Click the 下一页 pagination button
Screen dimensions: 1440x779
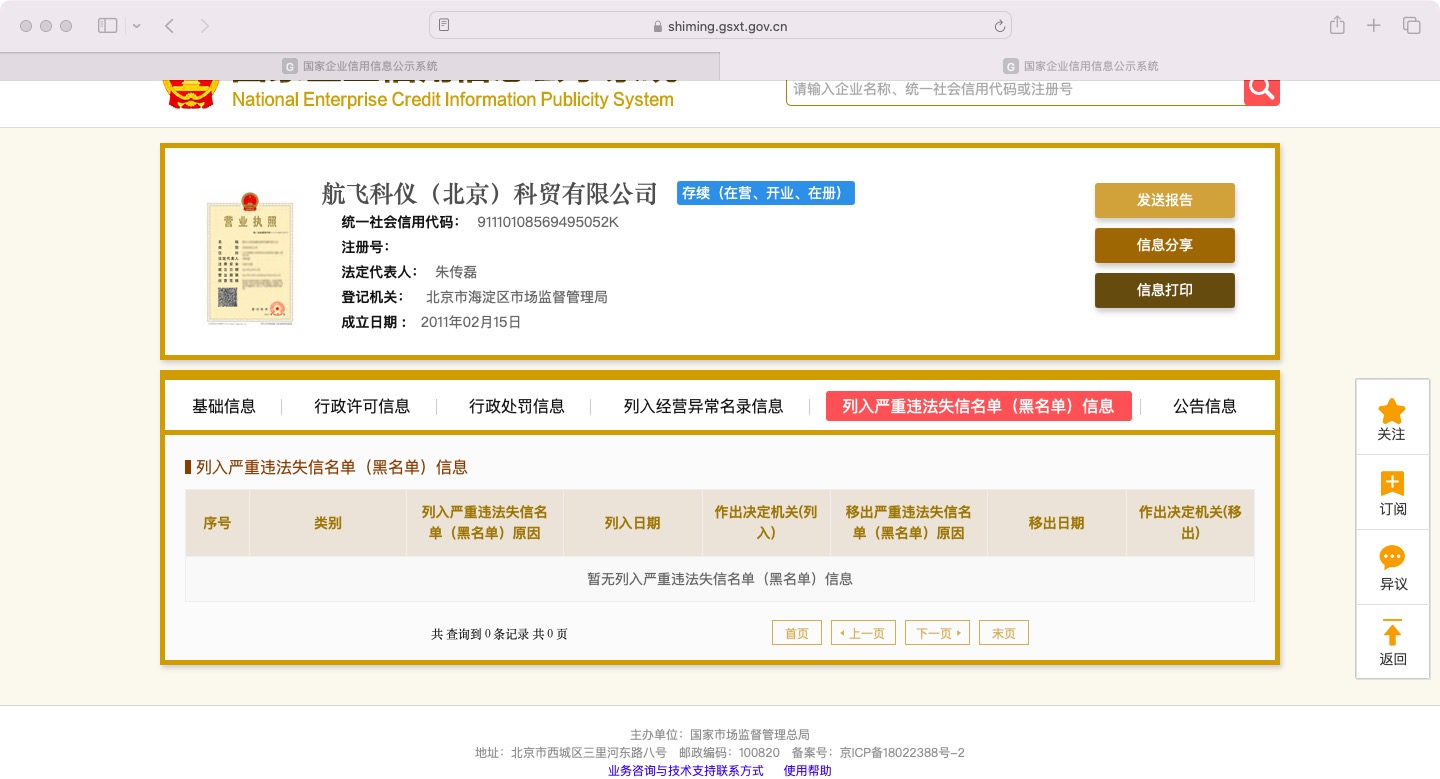tap(937, 633)
